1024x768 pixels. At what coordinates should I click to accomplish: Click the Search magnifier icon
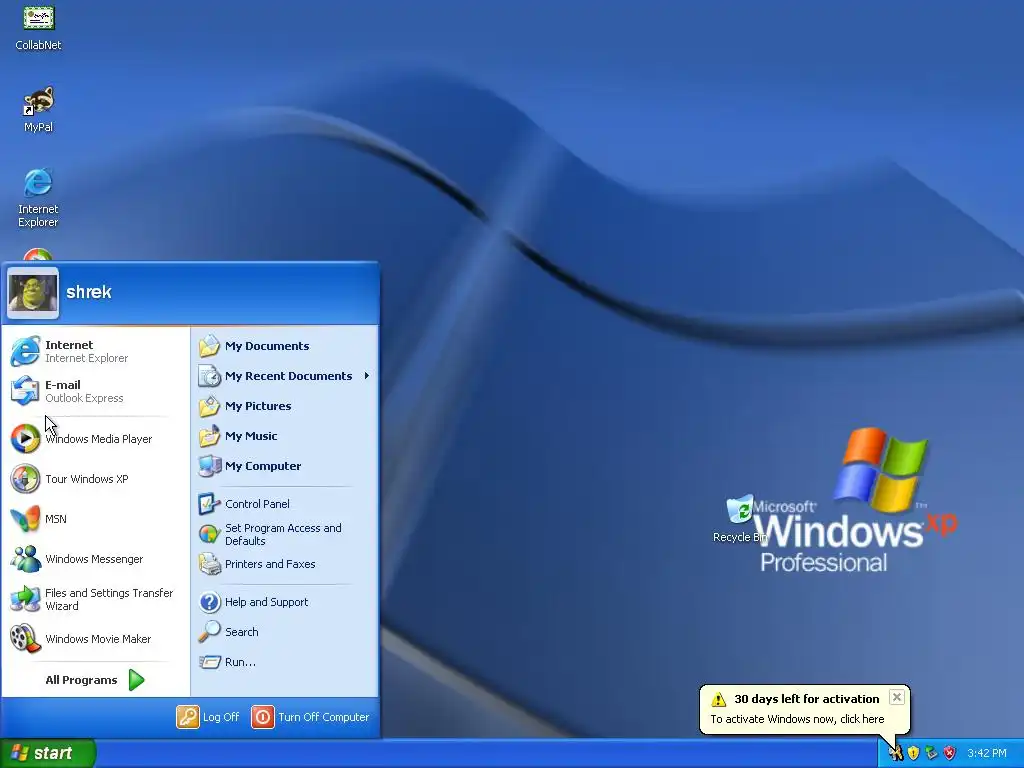point(210,632)
